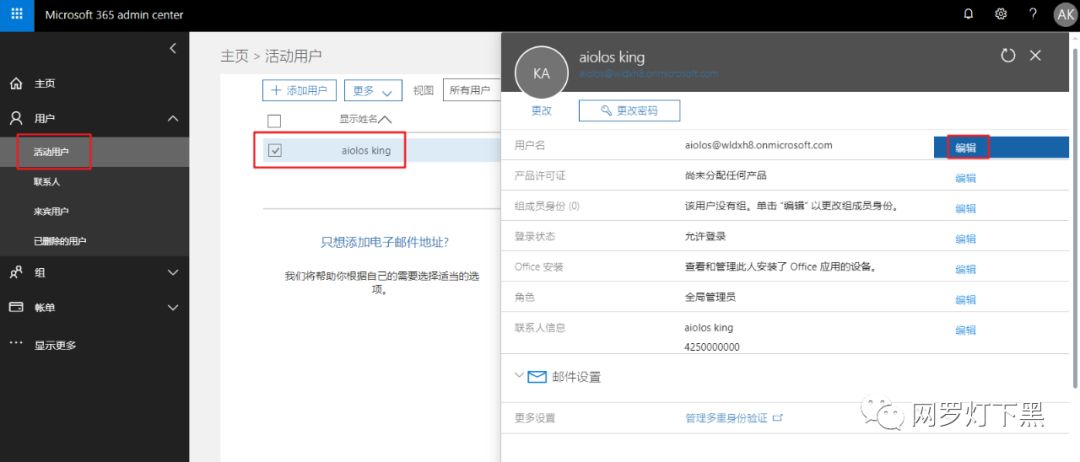Click 允许登录 sign-in status text

[705, 236]
